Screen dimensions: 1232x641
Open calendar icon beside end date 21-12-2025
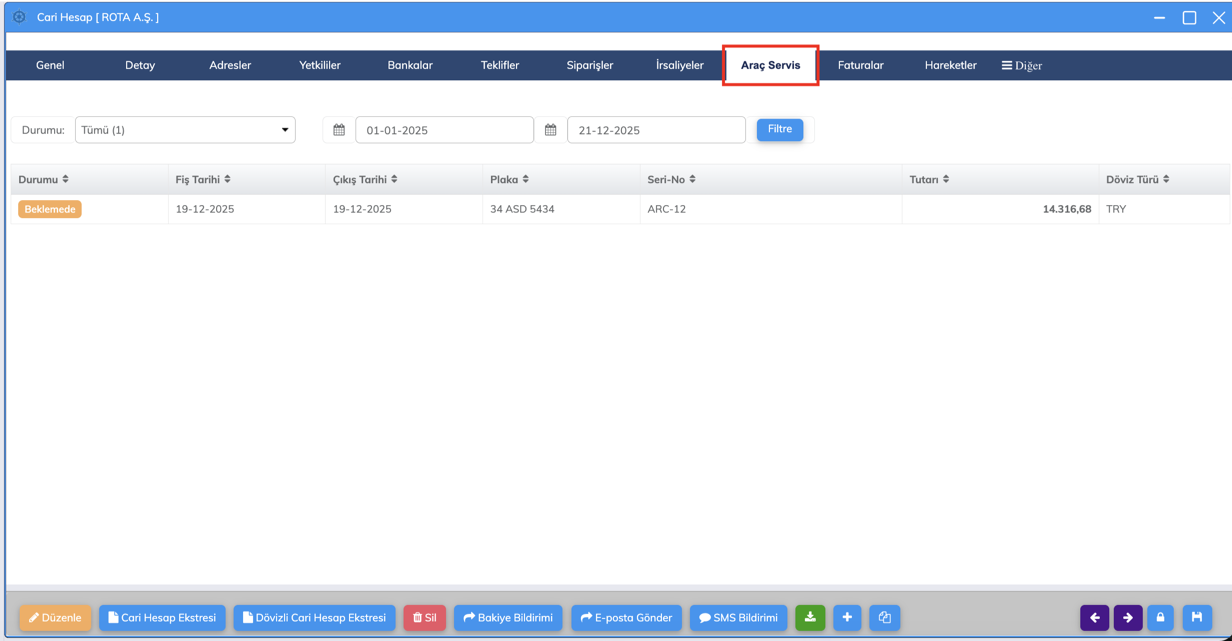pyautogui.click(x=551, y=130)
